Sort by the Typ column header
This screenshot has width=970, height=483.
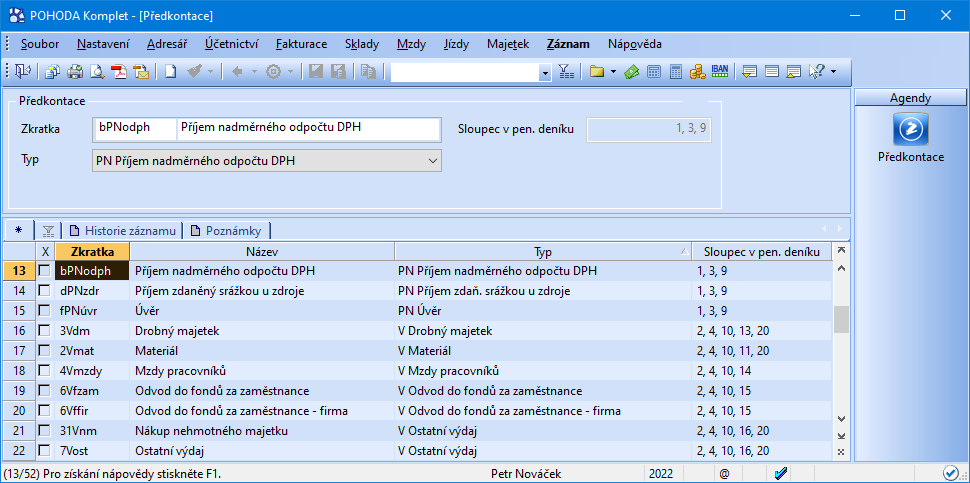click(543, 252)
